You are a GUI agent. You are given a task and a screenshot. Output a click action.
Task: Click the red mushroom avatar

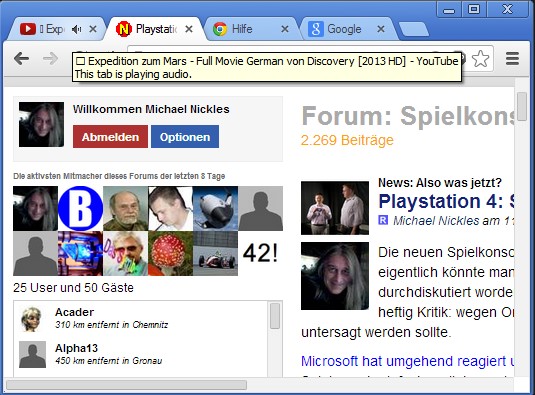tap(170, 253)
